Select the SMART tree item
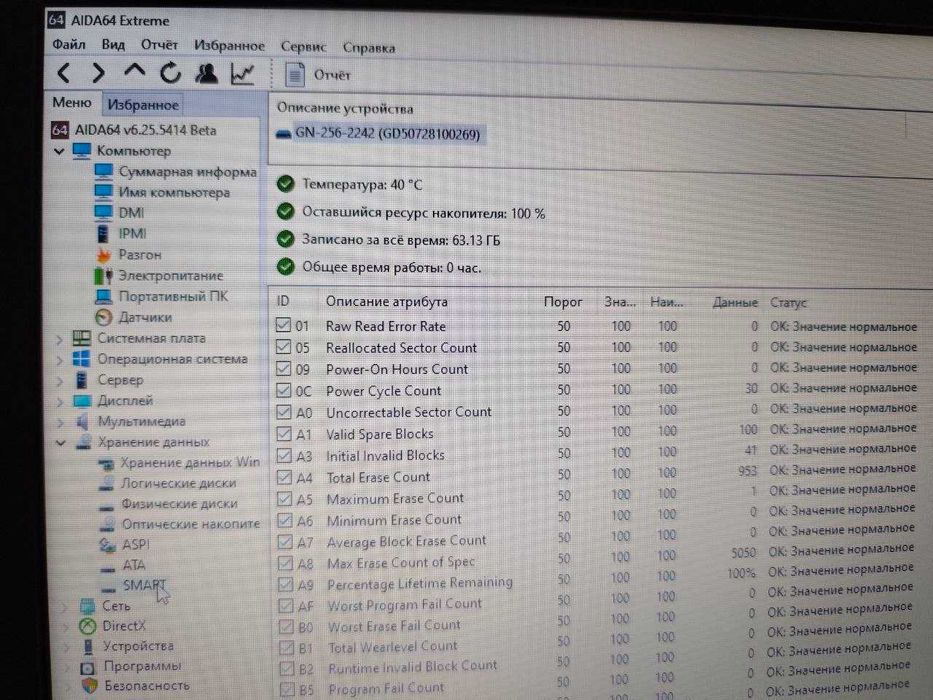 [144, 585]
